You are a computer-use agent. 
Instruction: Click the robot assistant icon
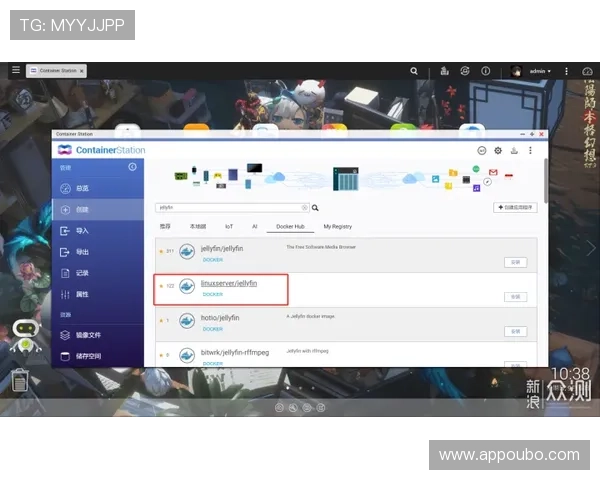coord(25,337)
